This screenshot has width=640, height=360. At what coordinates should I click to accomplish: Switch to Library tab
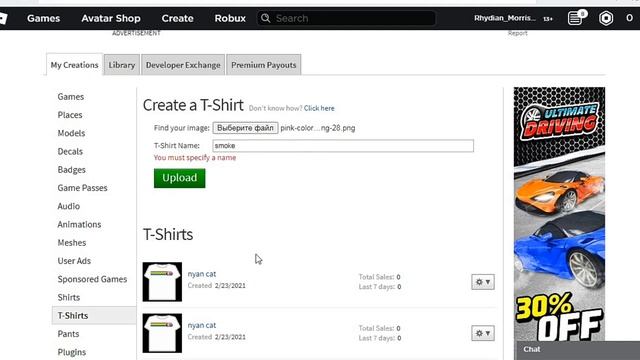coord(122,65)
